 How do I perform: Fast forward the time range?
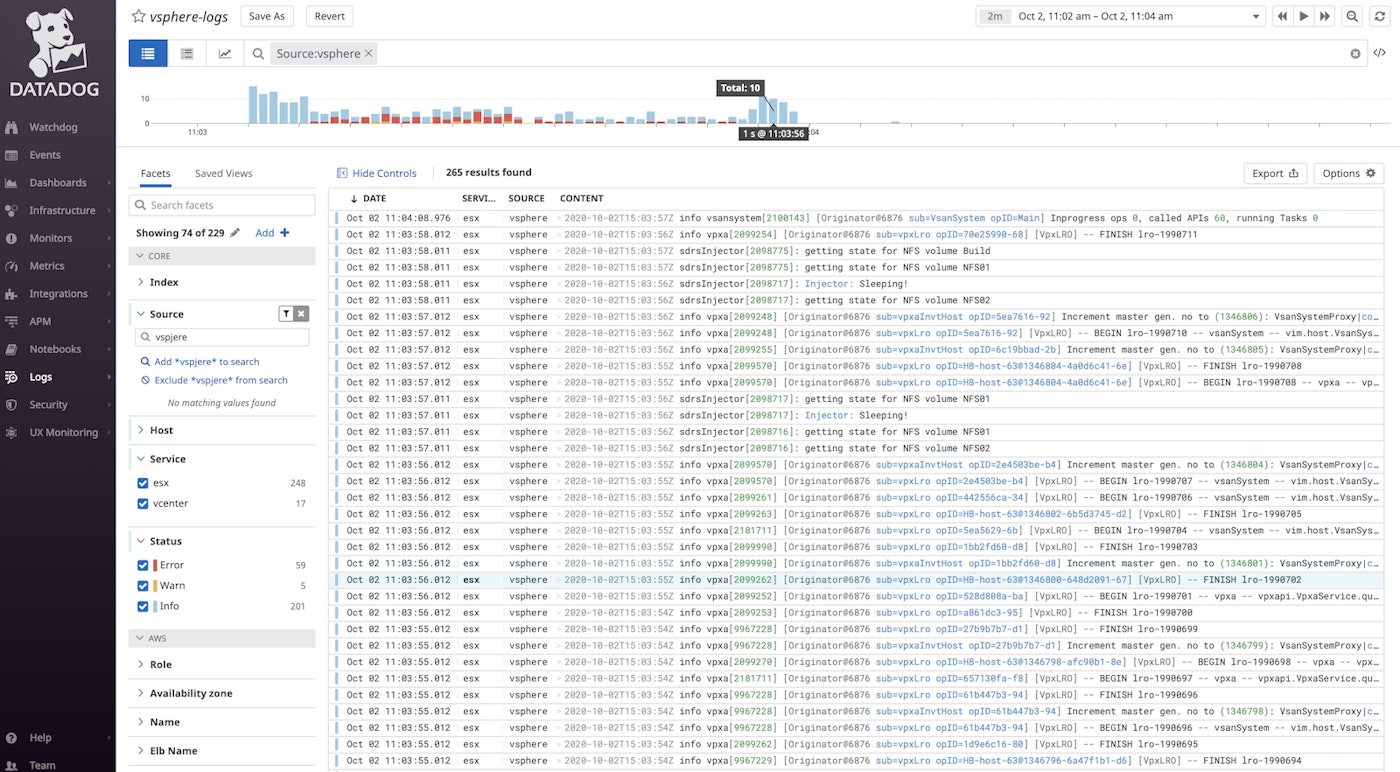[x=1325, y=16]
